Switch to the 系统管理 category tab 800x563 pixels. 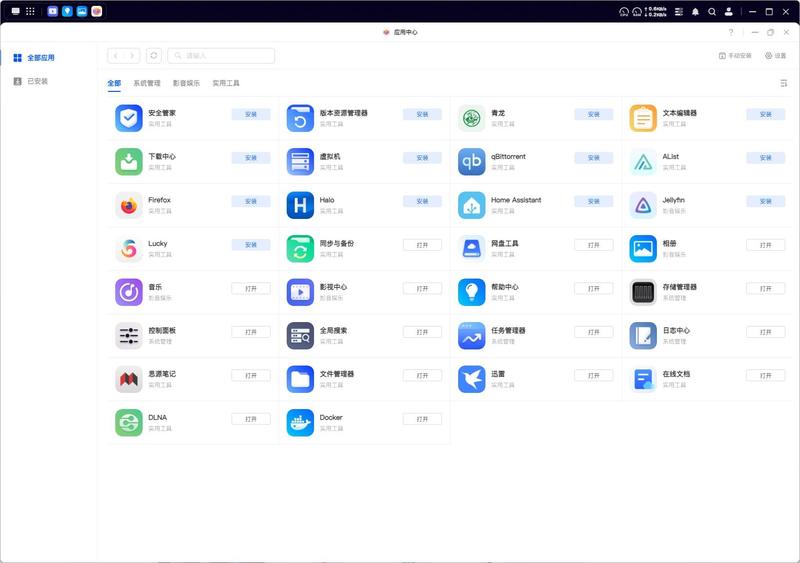(146, 83)
